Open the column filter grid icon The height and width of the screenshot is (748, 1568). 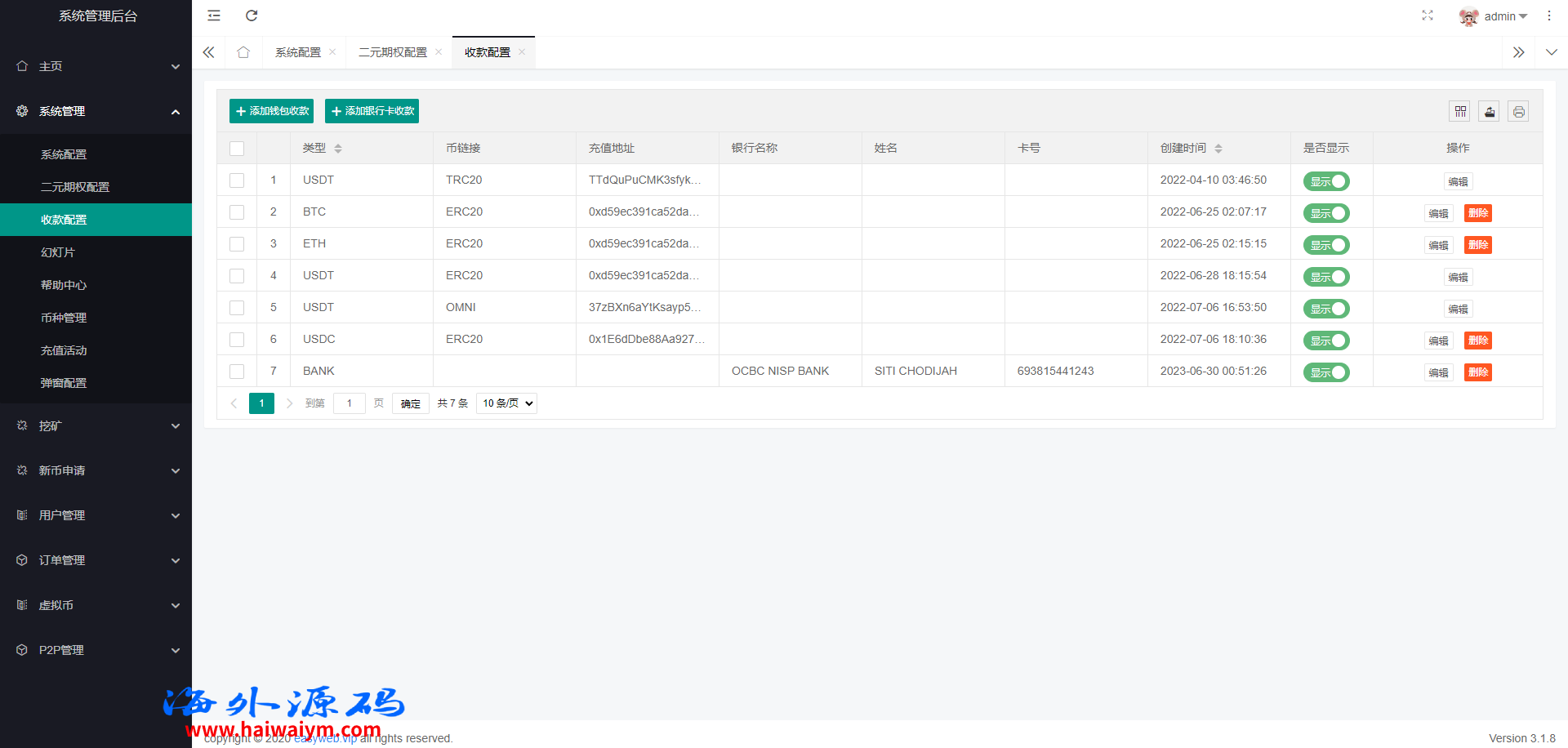(1460, 112)
